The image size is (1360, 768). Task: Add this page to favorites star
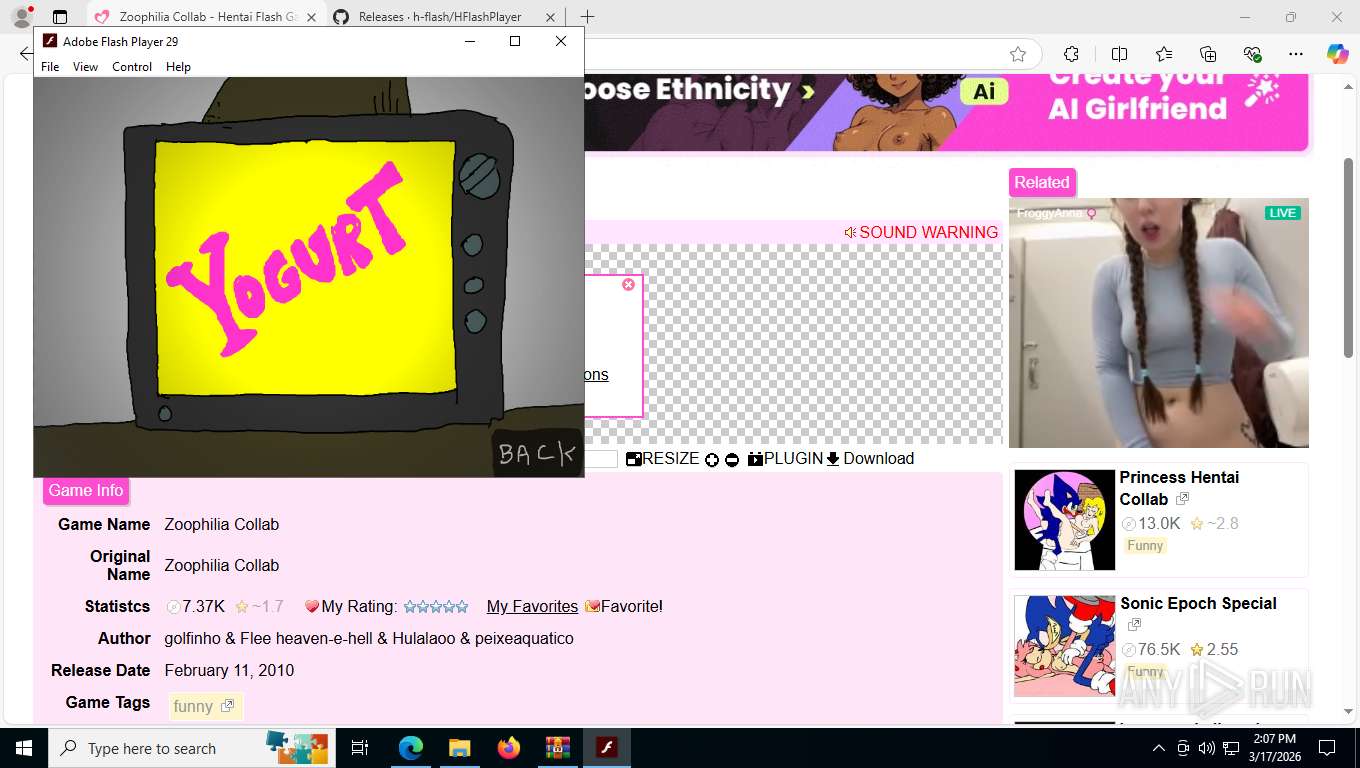tap(1018, 54)
